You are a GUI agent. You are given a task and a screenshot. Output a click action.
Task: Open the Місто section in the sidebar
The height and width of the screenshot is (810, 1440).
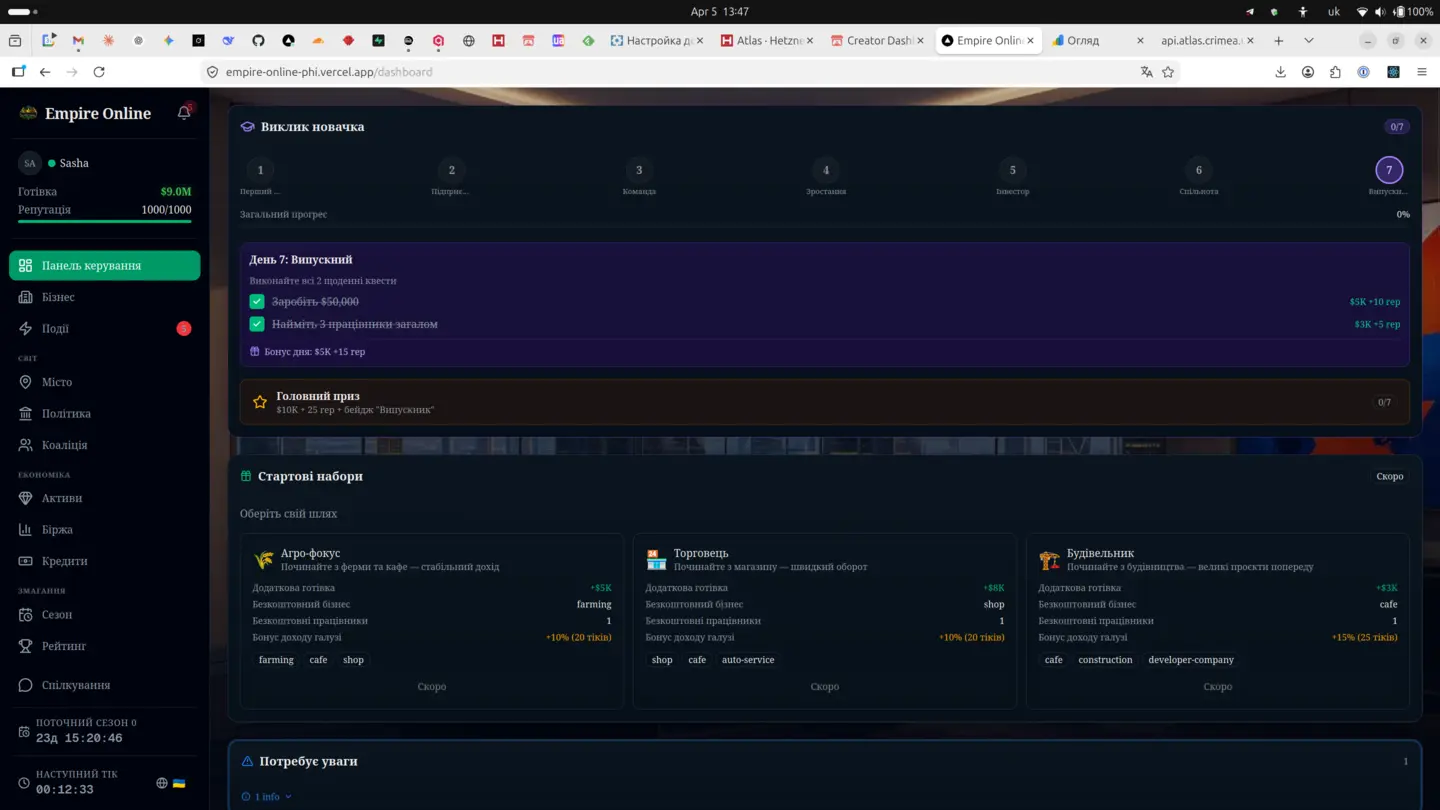pos(57,382)
